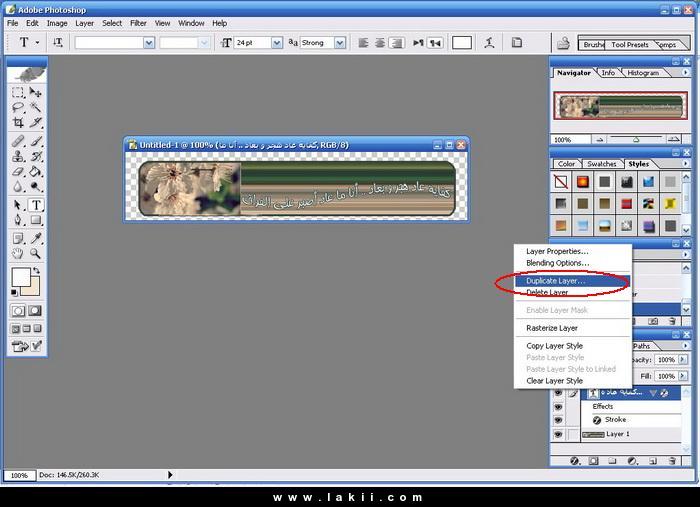Select the Paint Bucket tool

[x=36, y=171]
